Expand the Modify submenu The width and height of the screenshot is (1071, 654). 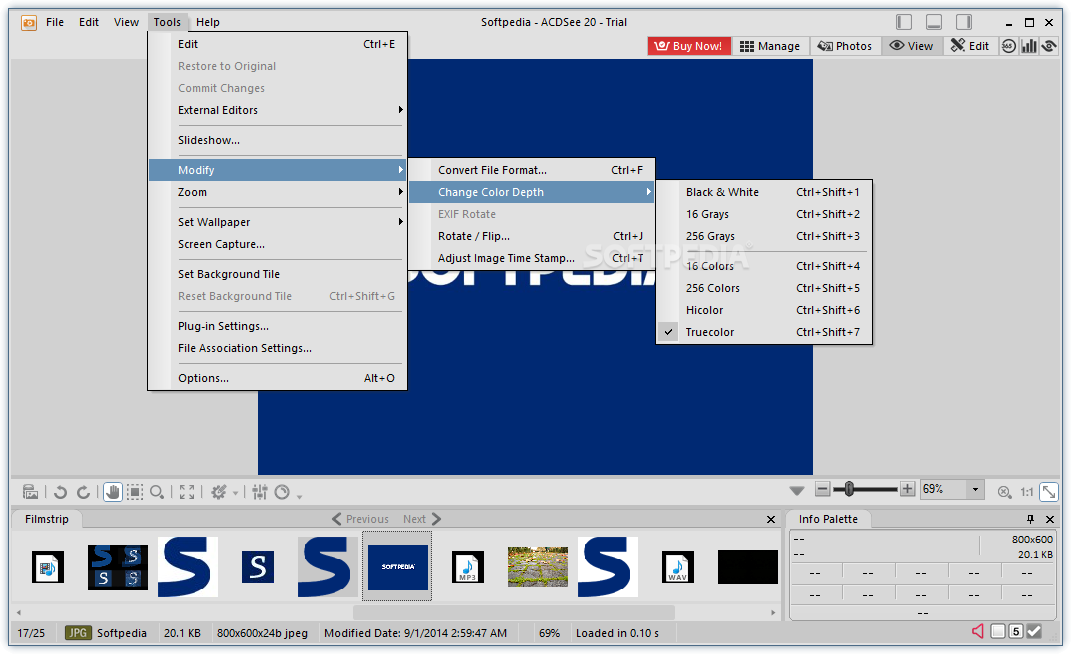coord(278,170)
